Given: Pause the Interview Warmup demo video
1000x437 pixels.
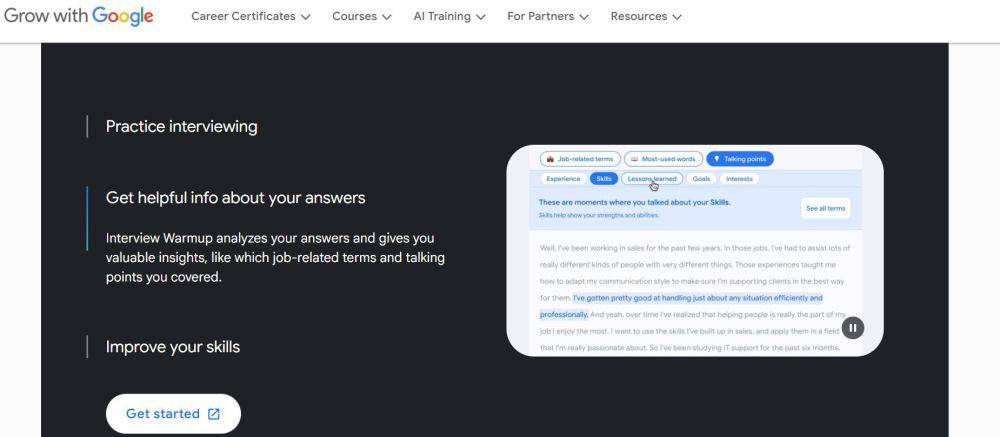Looking at the screenshot, I should click(853, 328).
